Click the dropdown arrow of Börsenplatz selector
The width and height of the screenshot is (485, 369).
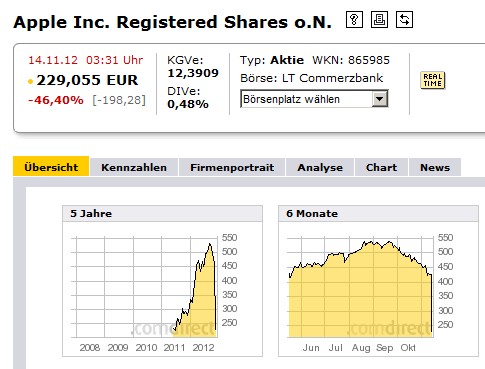379,99
